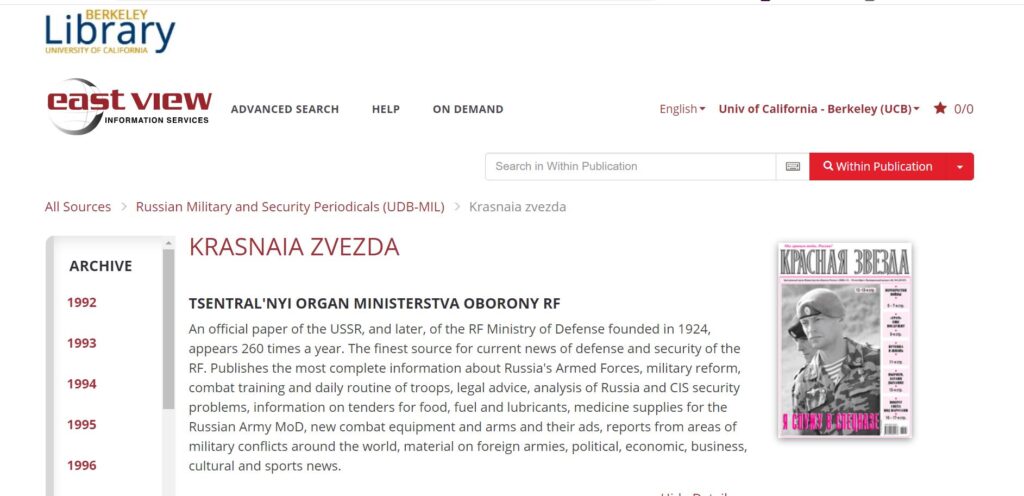Image resolution: width=1024 pixels, height=496 pixels.
Task: Open the Advanced Search menu item
Action: [285, 109]
